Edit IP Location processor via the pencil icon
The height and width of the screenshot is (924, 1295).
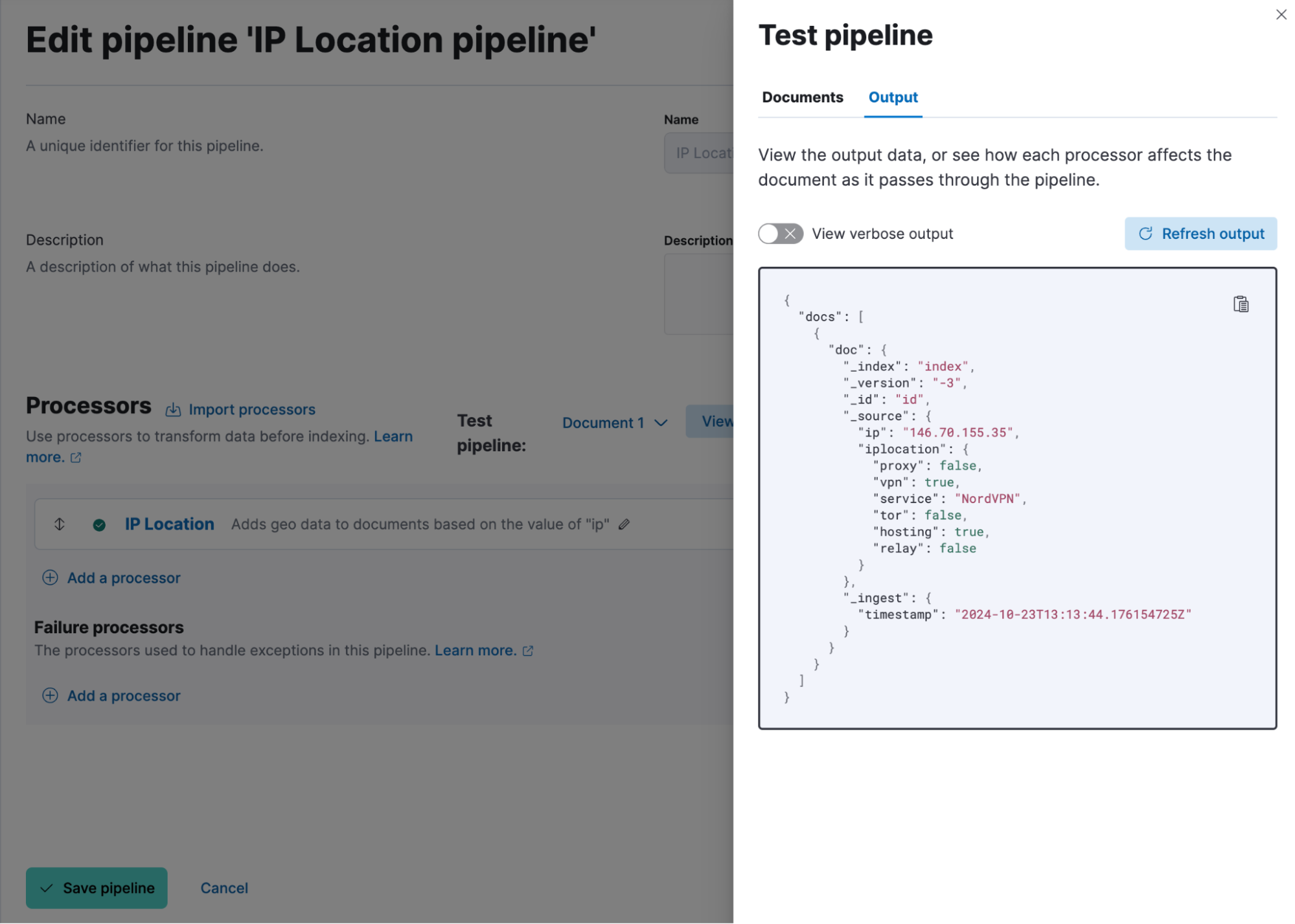pyautogui.click(x=624, y=524)
